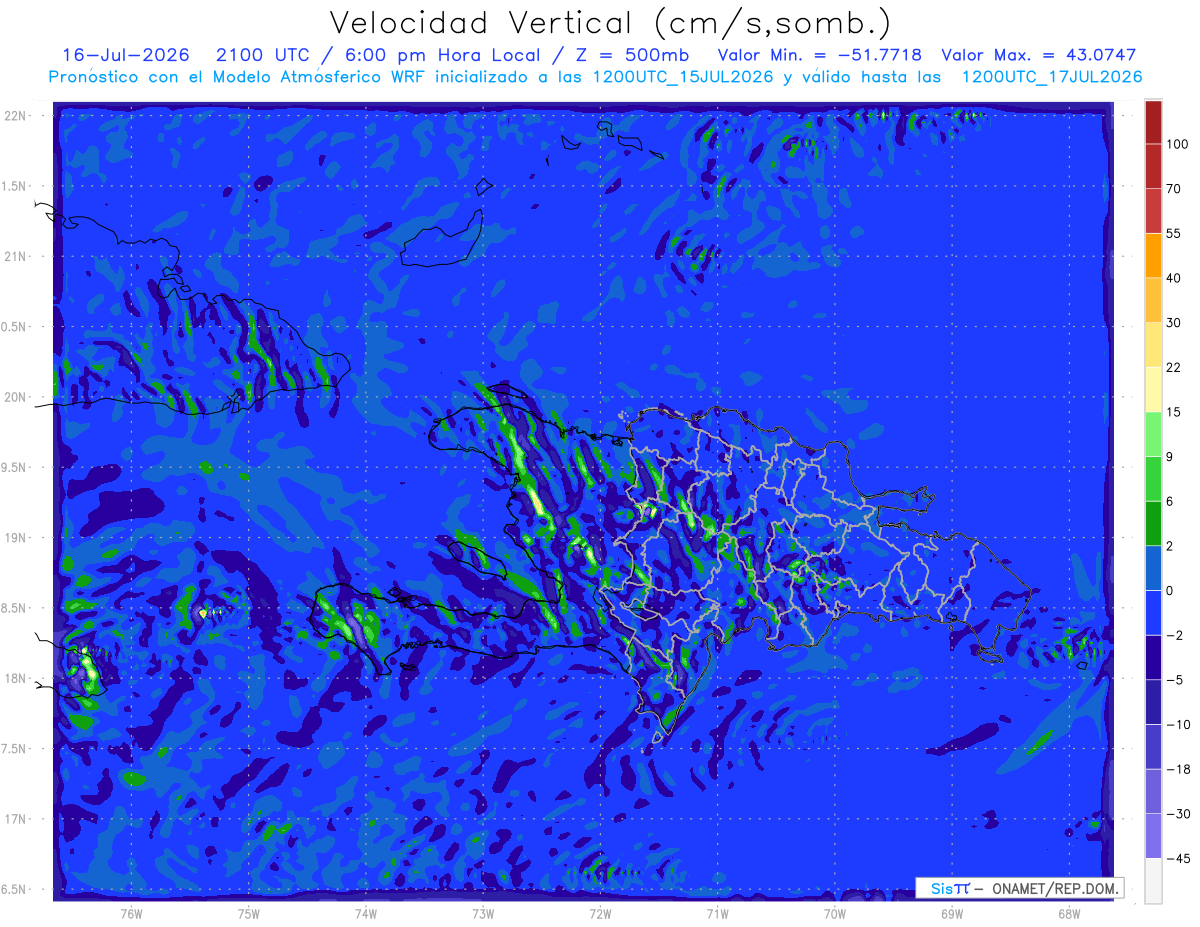Click the '40' color bar label

(x=1173, y=278)
